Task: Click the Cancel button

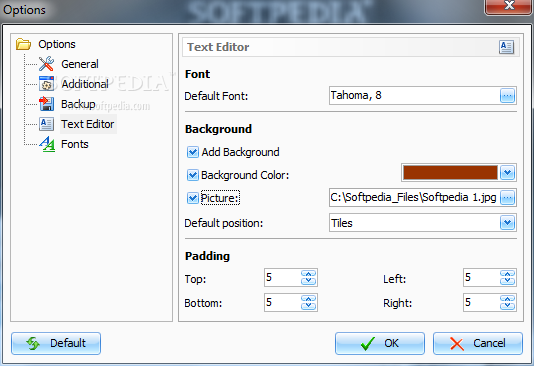Action: tap(477, 344)
